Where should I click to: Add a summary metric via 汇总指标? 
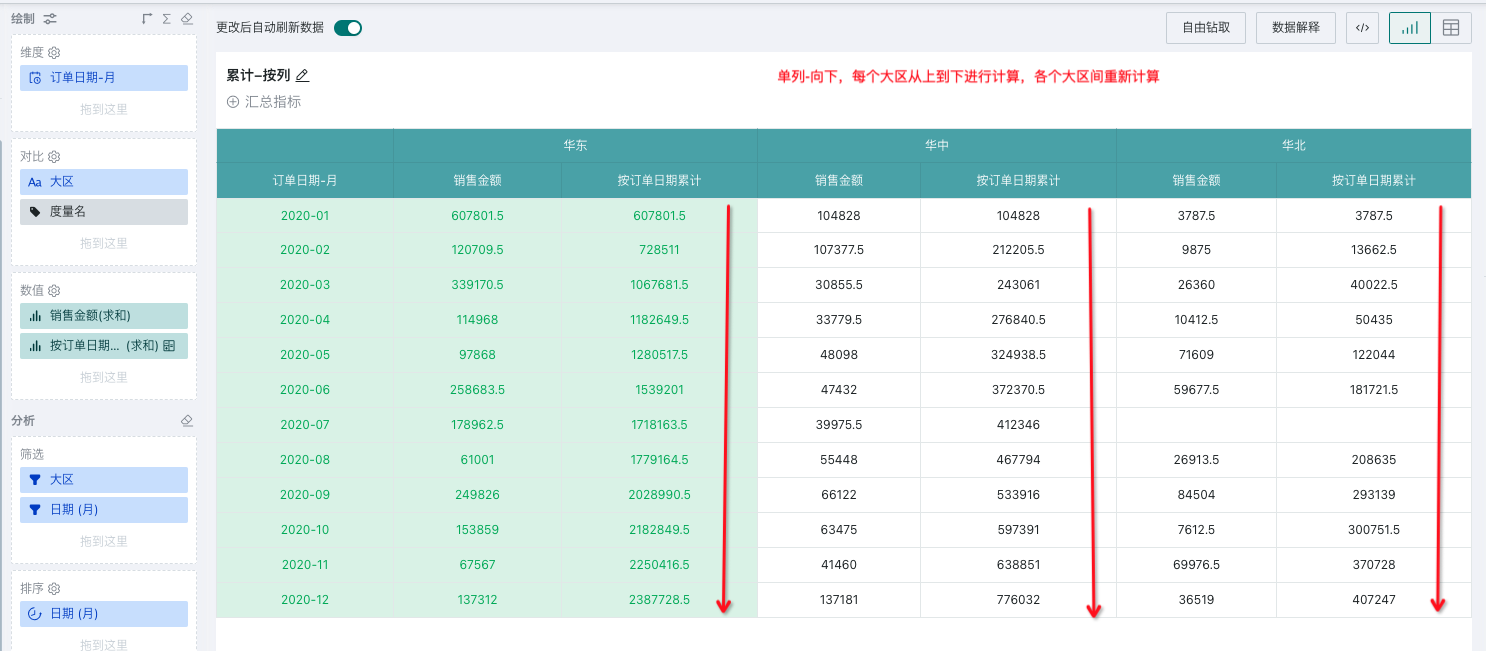coord(264,101)
